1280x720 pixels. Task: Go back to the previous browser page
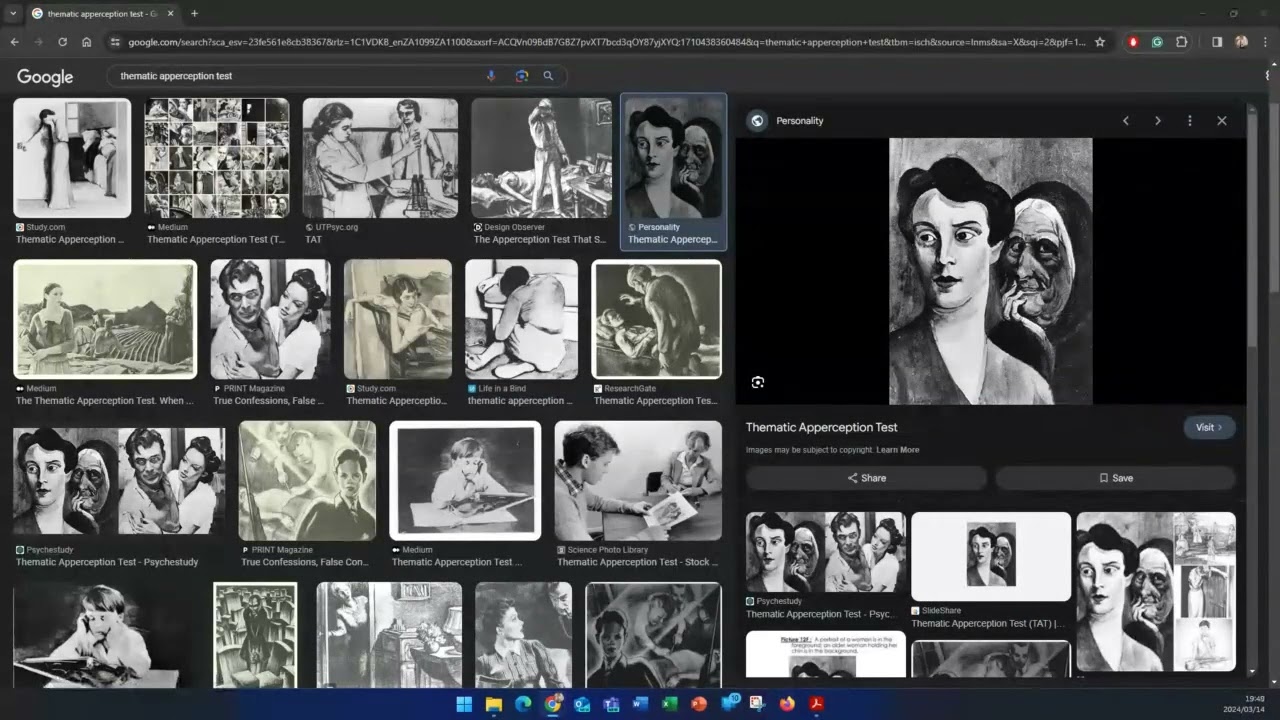pyautogui.click(x=14, y=42)
